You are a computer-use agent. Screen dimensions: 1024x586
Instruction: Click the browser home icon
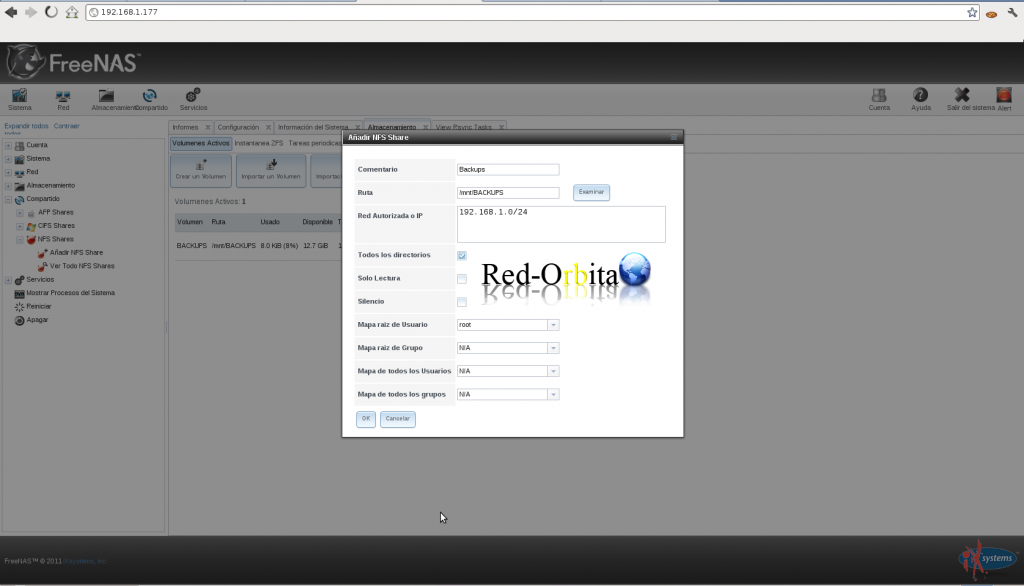point(72,12)
